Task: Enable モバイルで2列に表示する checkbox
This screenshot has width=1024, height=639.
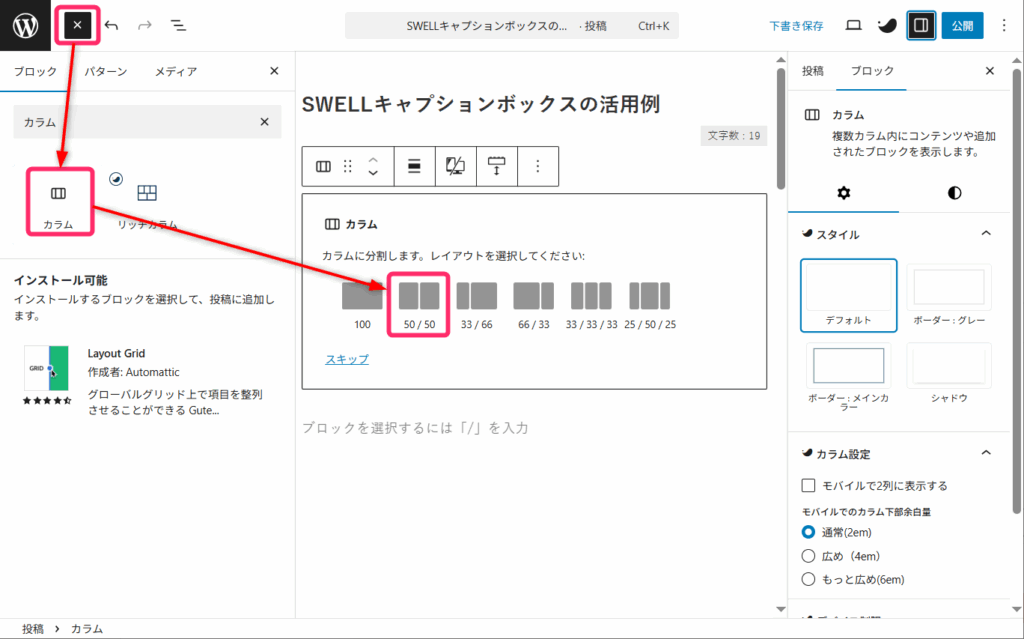Action: tap(808, 485)
